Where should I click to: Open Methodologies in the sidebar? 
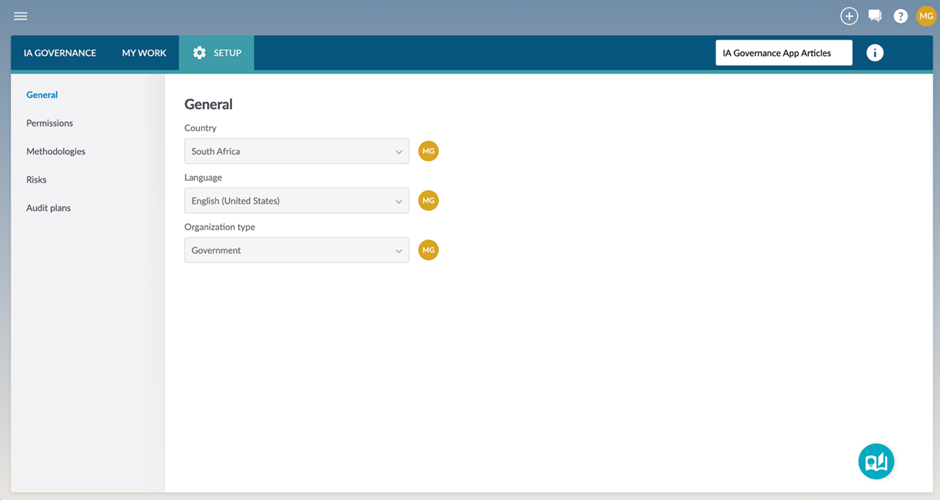(56, 152)
